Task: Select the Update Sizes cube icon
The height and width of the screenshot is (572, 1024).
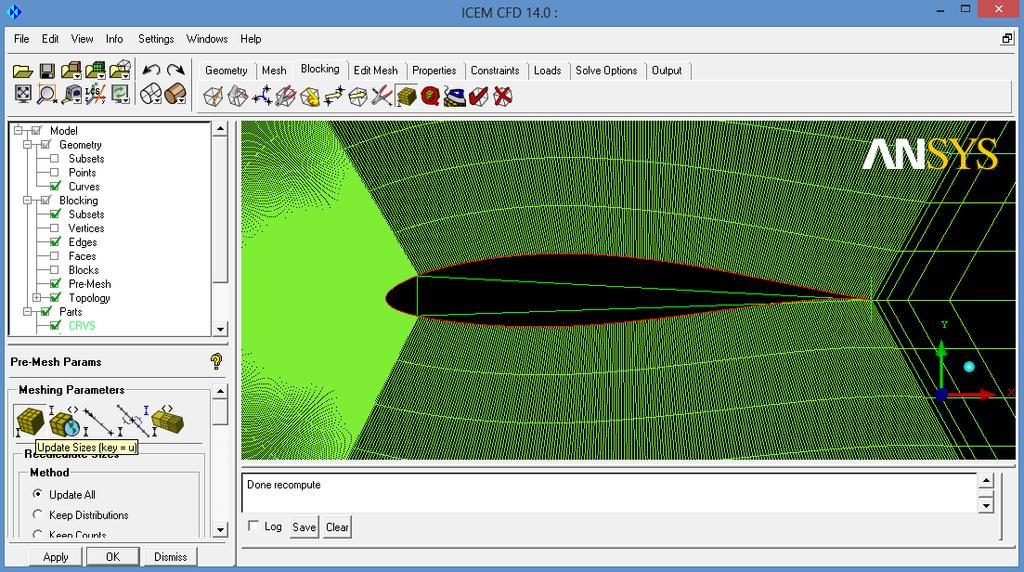Action: (29, 422)
